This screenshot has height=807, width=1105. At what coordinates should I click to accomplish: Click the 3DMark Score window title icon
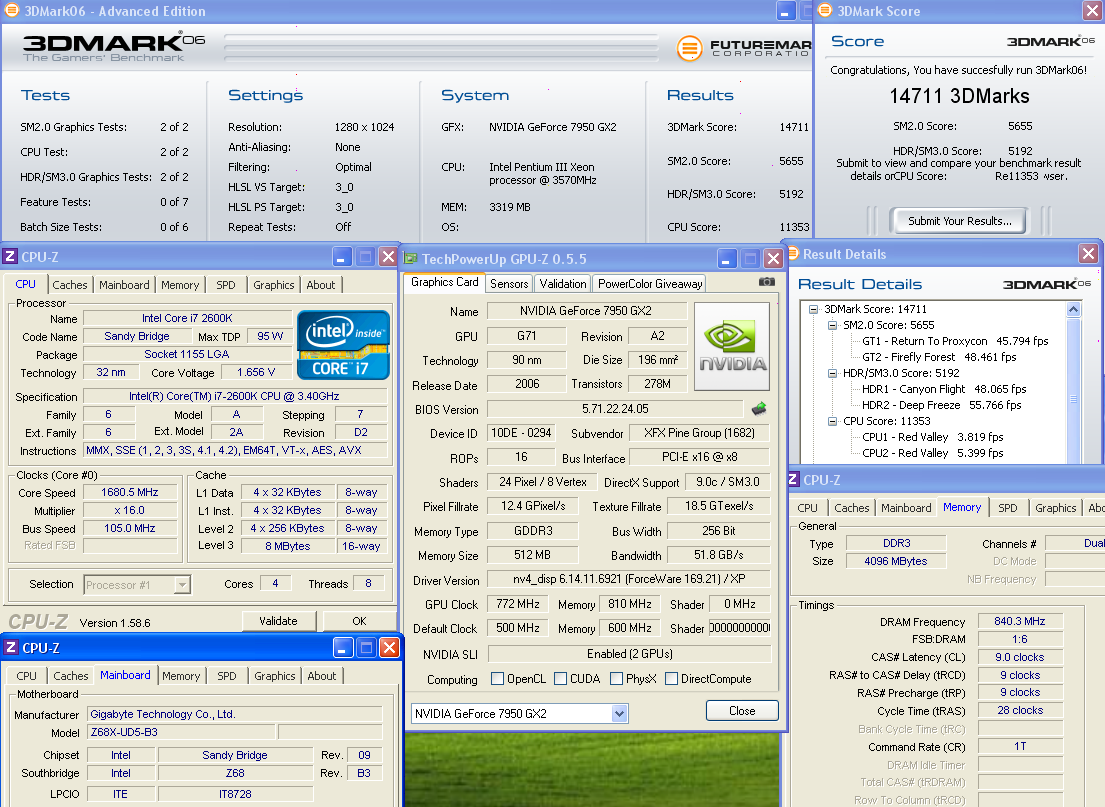click(825, 11)
